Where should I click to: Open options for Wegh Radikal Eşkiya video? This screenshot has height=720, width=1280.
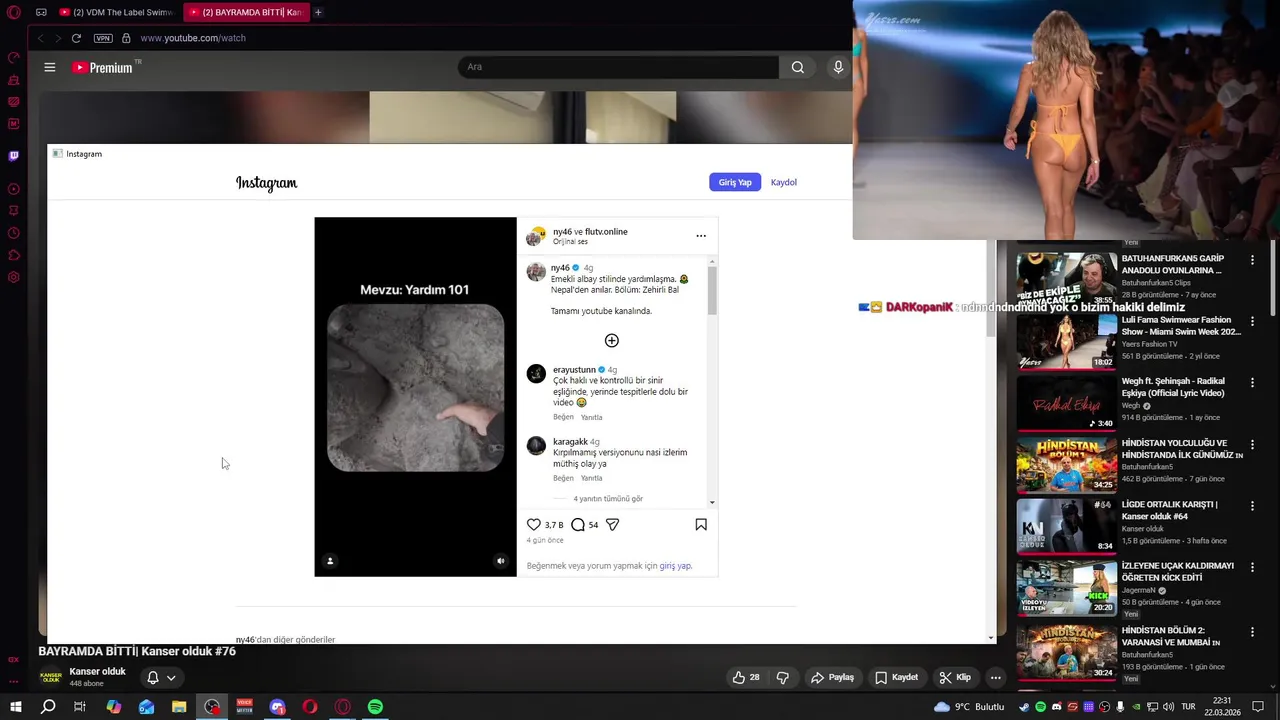[1252, 383]
